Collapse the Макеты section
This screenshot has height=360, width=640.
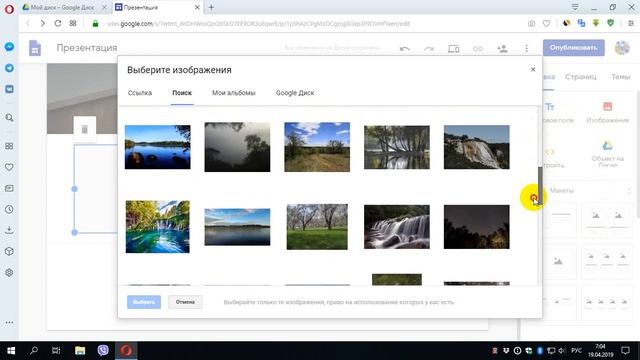[629, 191]
